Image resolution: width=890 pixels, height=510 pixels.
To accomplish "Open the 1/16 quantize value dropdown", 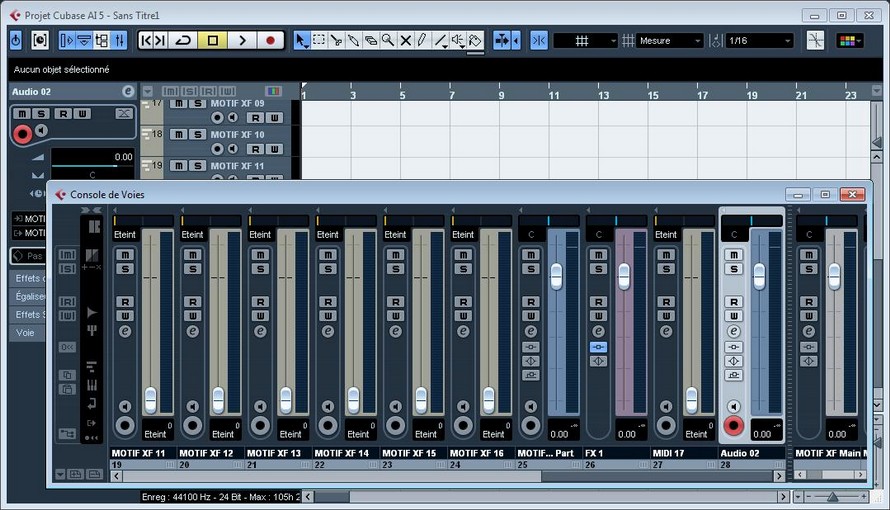I will point(759,41).
